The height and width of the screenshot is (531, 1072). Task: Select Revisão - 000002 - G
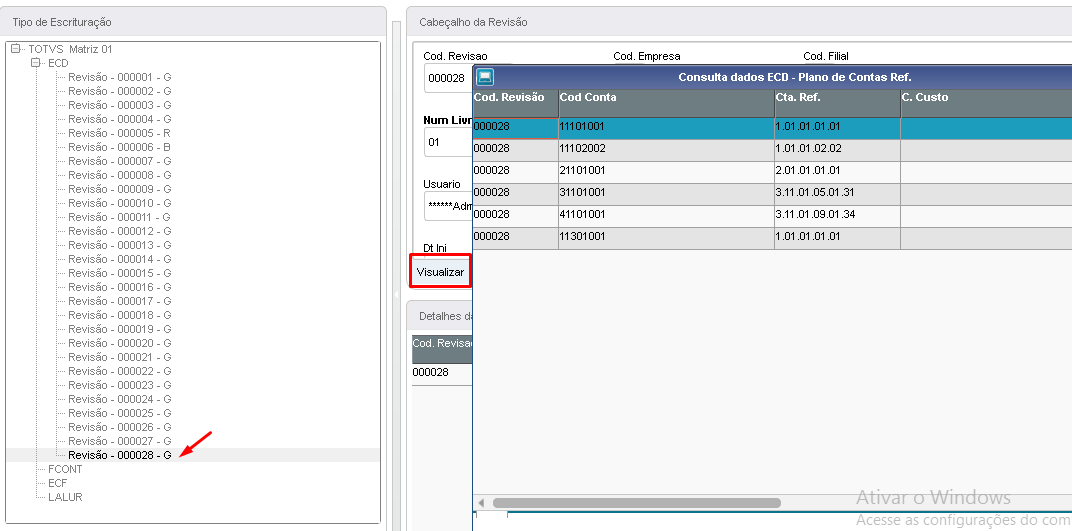pyautogui.click(x=120, y=91)
